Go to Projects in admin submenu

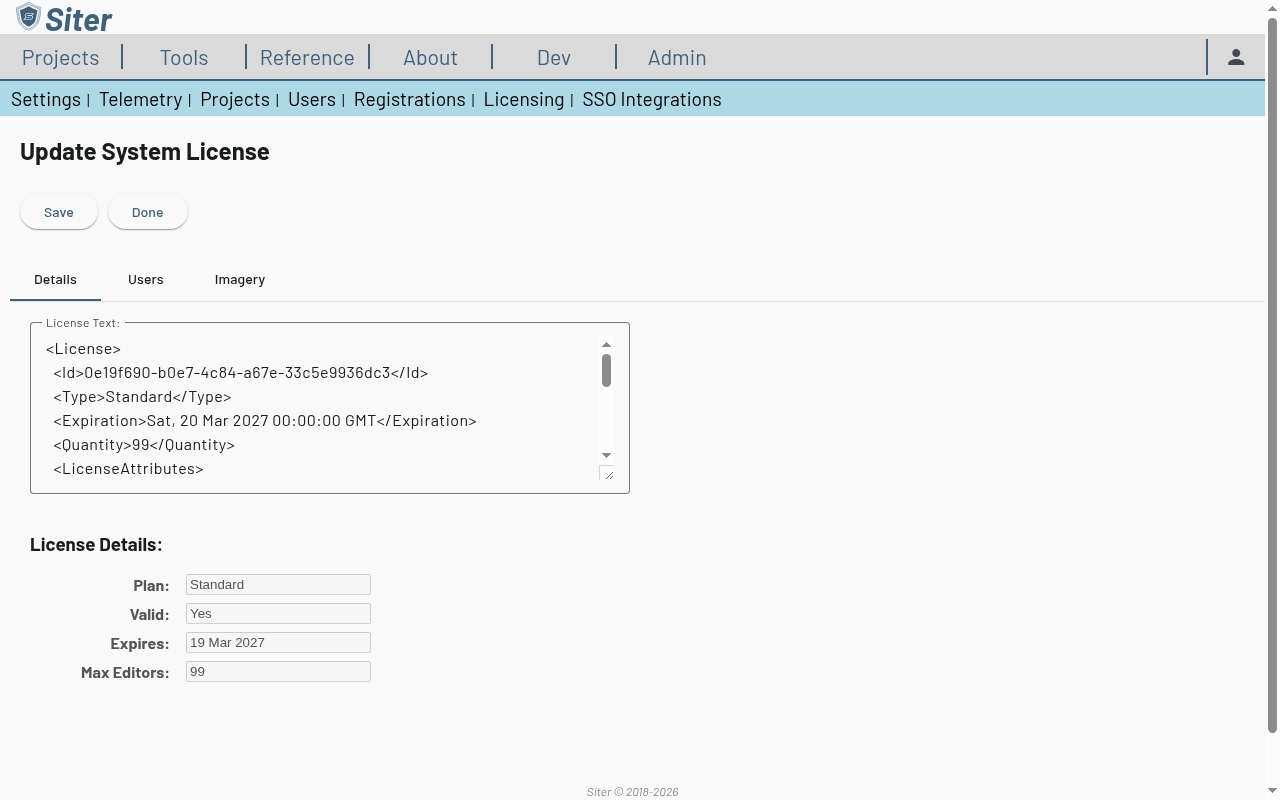click(x=235, y=99)
